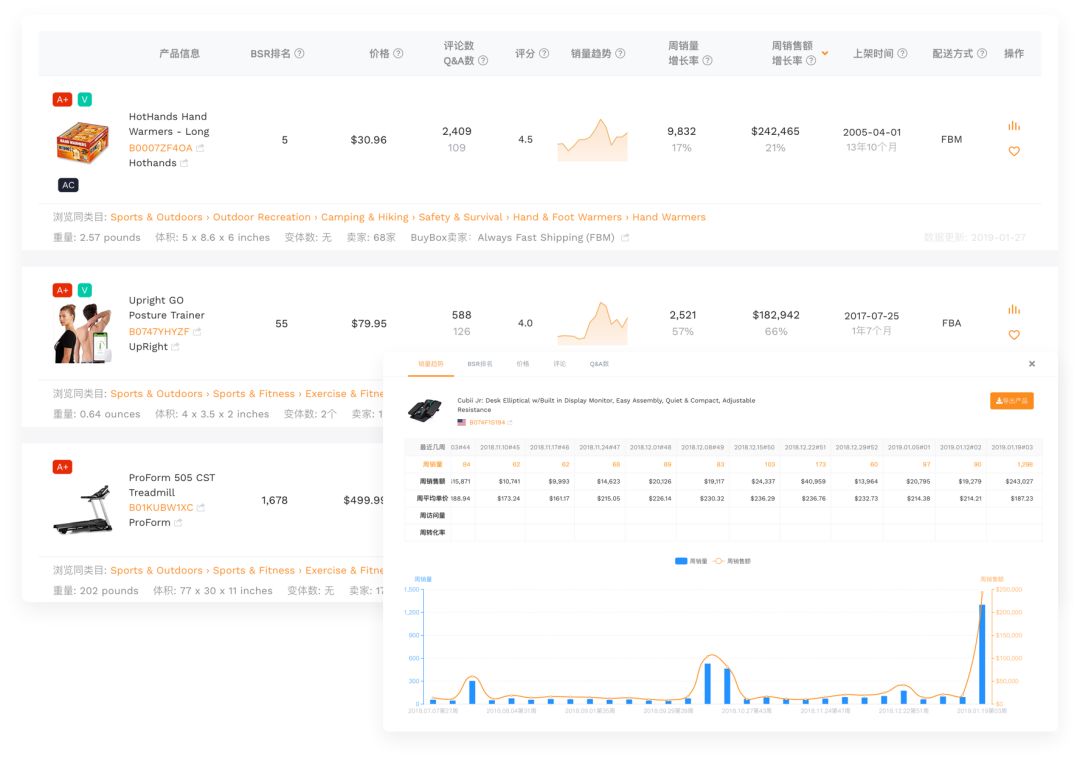Close the sales trend popup

[1032, 364]
